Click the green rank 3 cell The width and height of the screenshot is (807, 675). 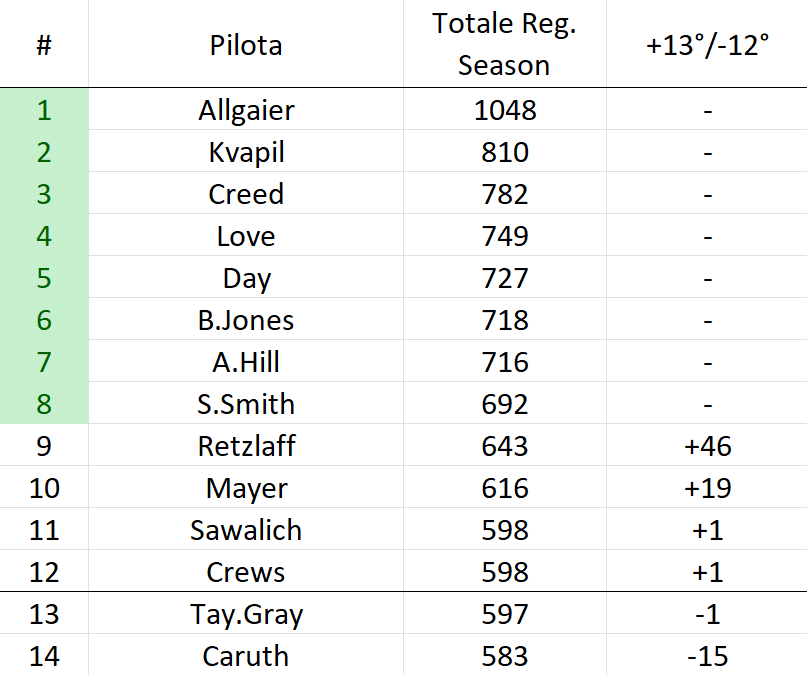pos(44,193)
